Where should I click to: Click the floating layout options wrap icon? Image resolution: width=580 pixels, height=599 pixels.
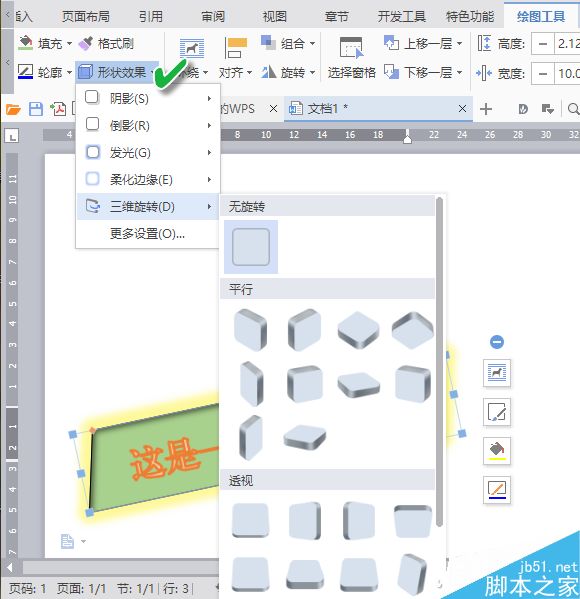tap(497, 373)
